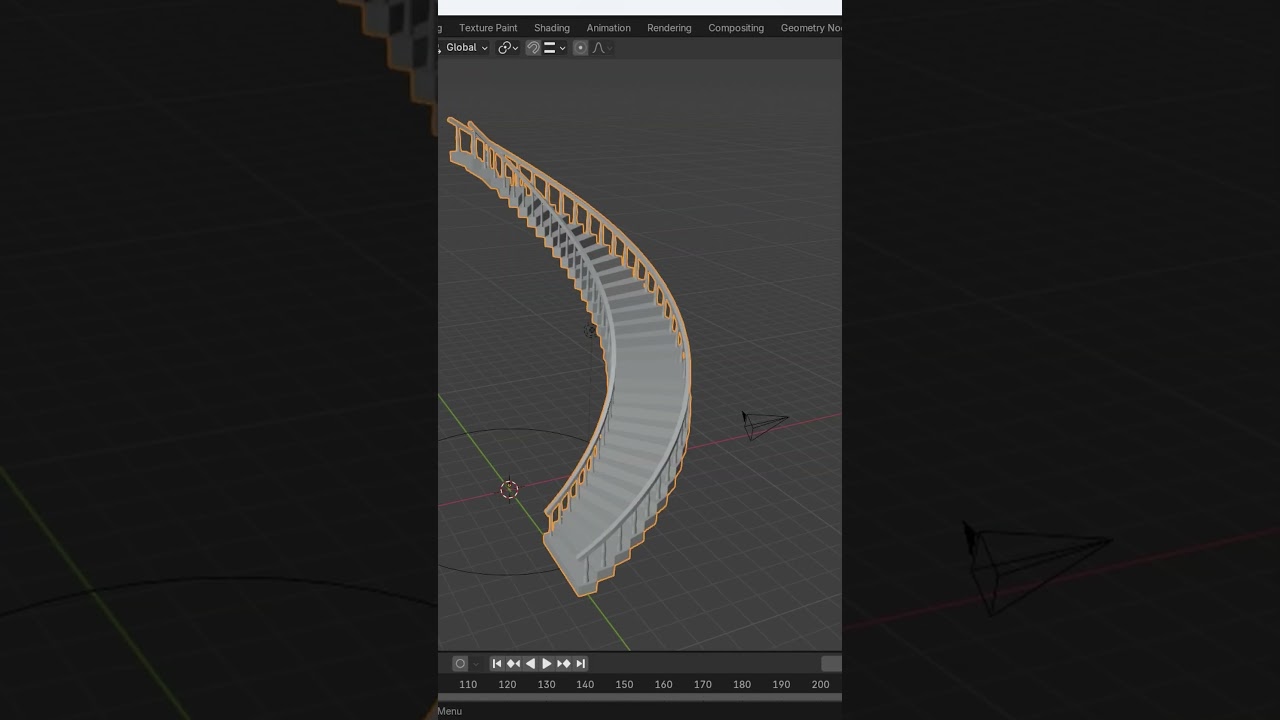Open the auto keyframing options dropdown
The height and width of the screenshot is (720, 1280).
point(476,664)
